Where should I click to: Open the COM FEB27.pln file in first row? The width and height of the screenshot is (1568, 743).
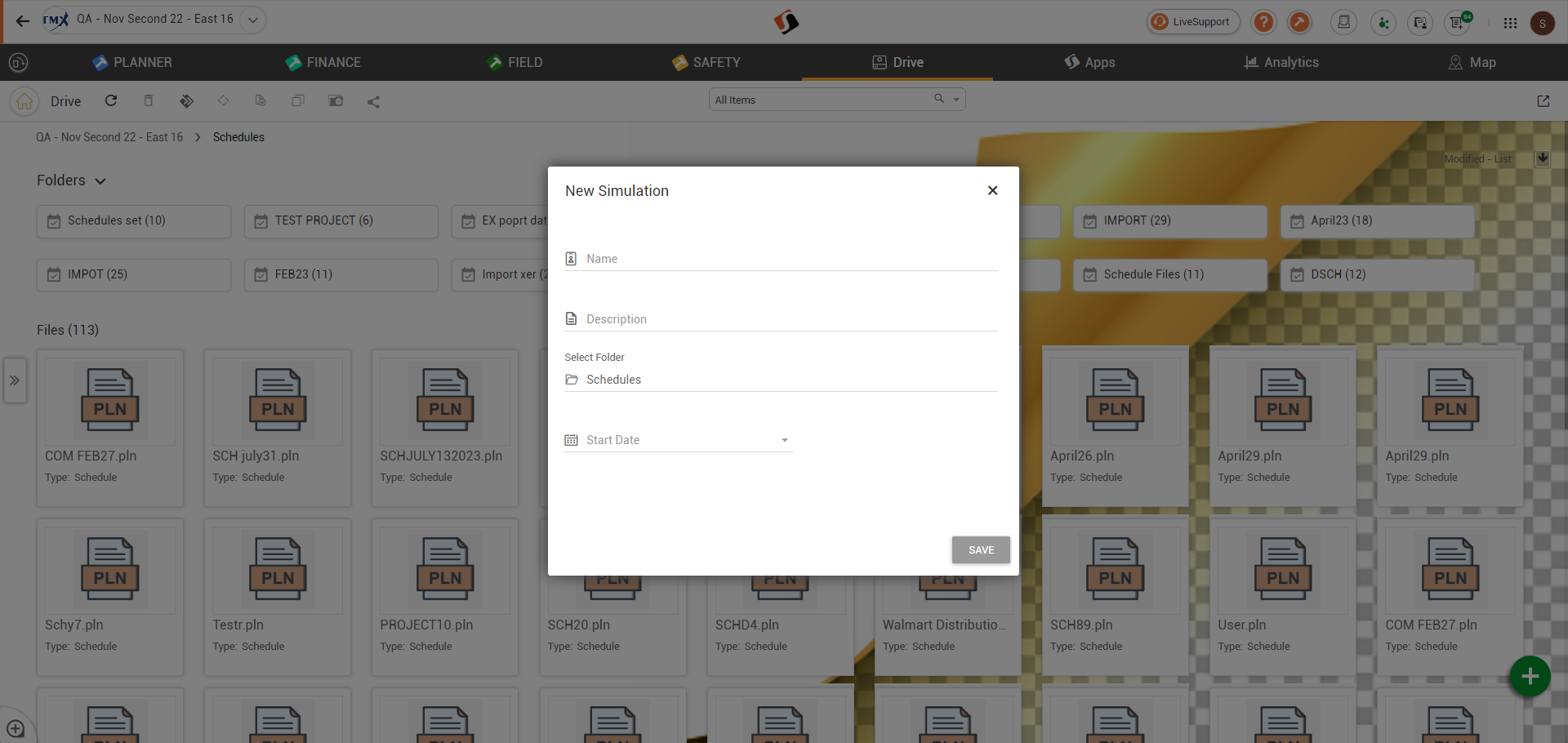point(110,429)
